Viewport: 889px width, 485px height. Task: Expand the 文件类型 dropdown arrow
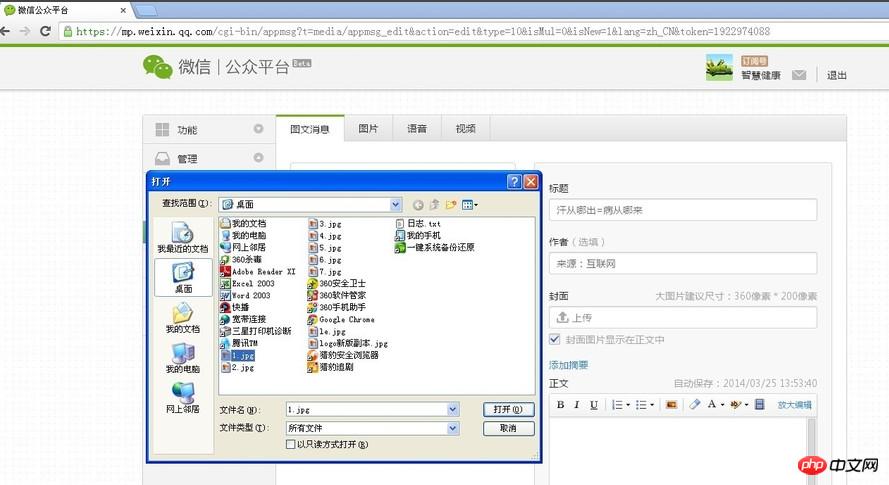point(452,428)
